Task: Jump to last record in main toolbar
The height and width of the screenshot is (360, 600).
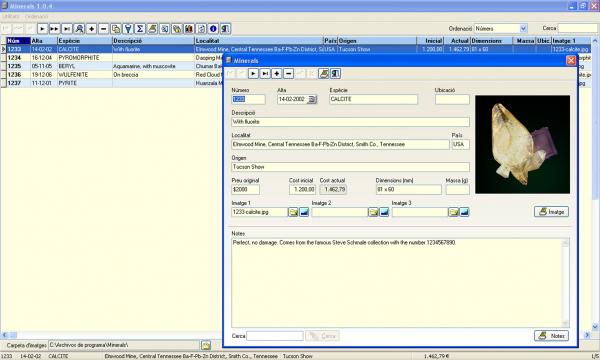Action: 67,29
